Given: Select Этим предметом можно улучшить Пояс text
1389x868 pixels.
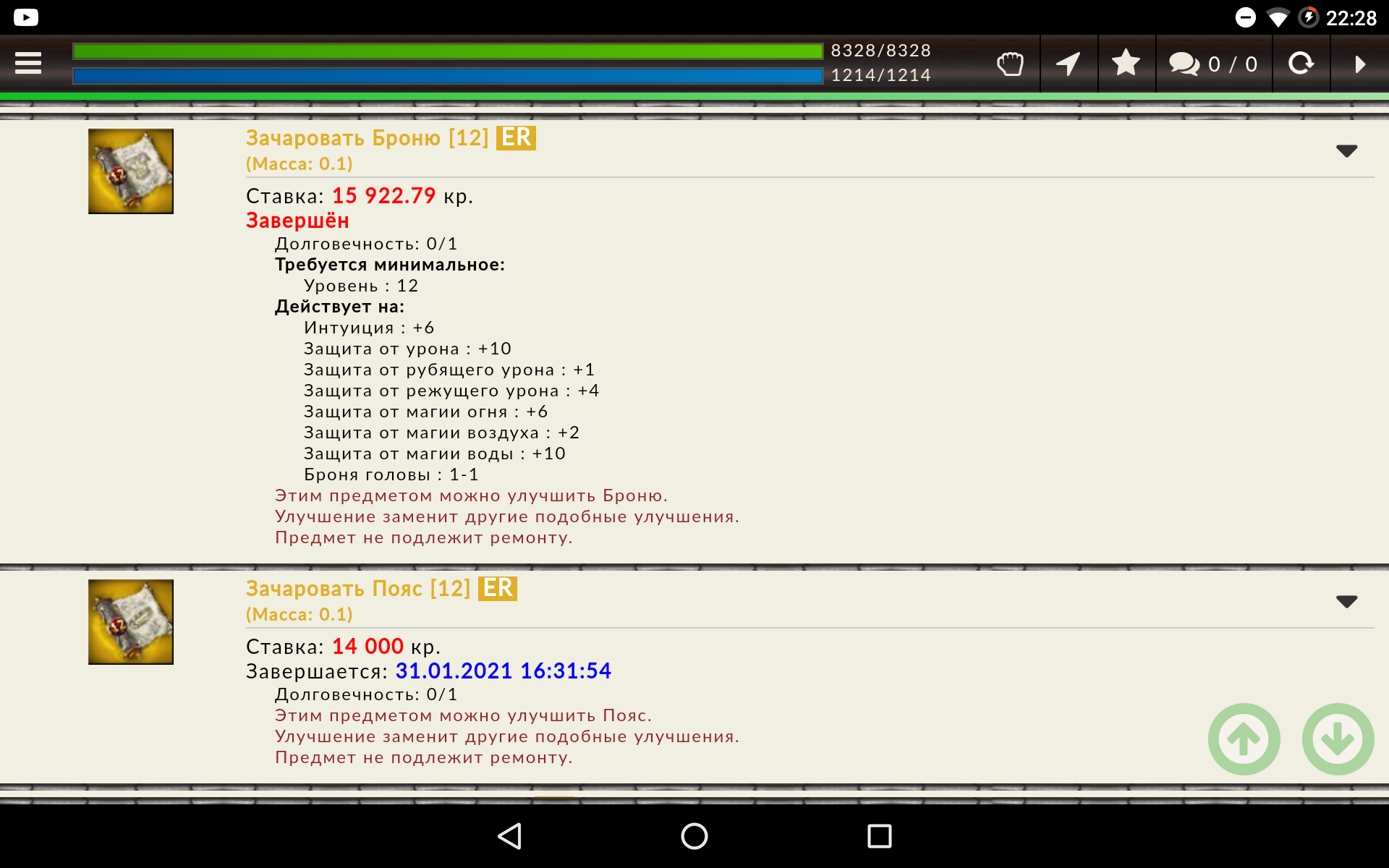Looking at the screenshot, I should click(x=464, y=715).
